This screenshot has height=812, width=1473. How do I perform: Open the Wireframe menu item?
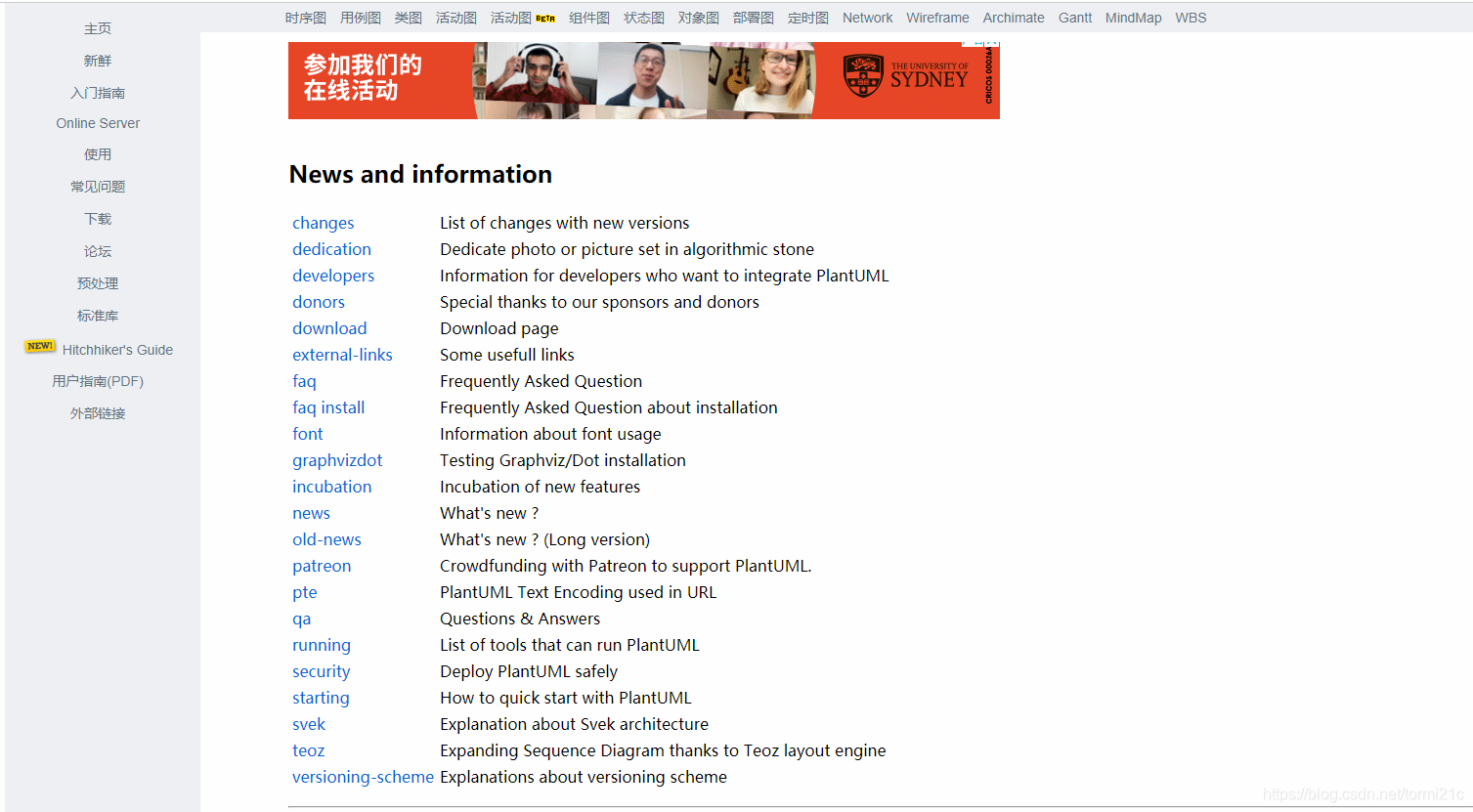point(937,18)
